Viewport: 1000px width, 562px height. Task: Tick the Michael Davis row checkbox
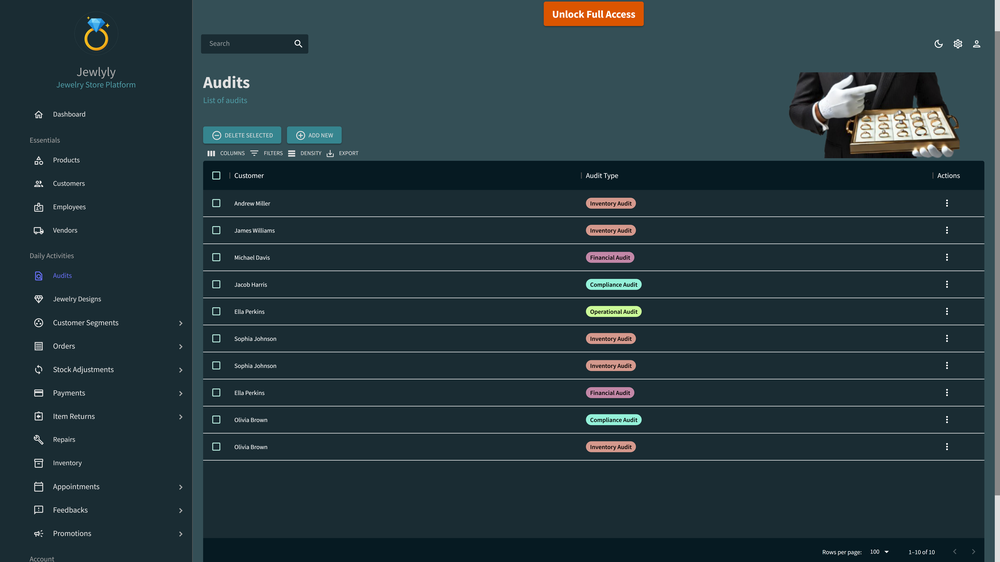(216, 257)
